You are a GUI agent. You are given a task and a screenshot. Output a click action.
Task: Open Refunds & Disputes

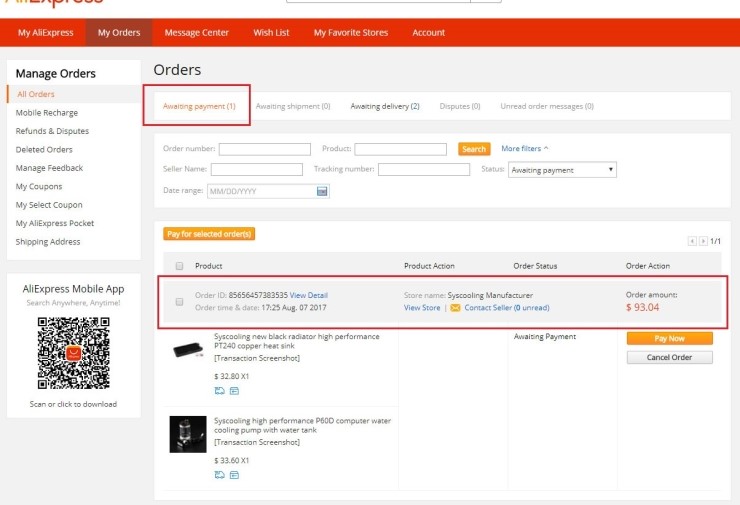coord(52,131)
